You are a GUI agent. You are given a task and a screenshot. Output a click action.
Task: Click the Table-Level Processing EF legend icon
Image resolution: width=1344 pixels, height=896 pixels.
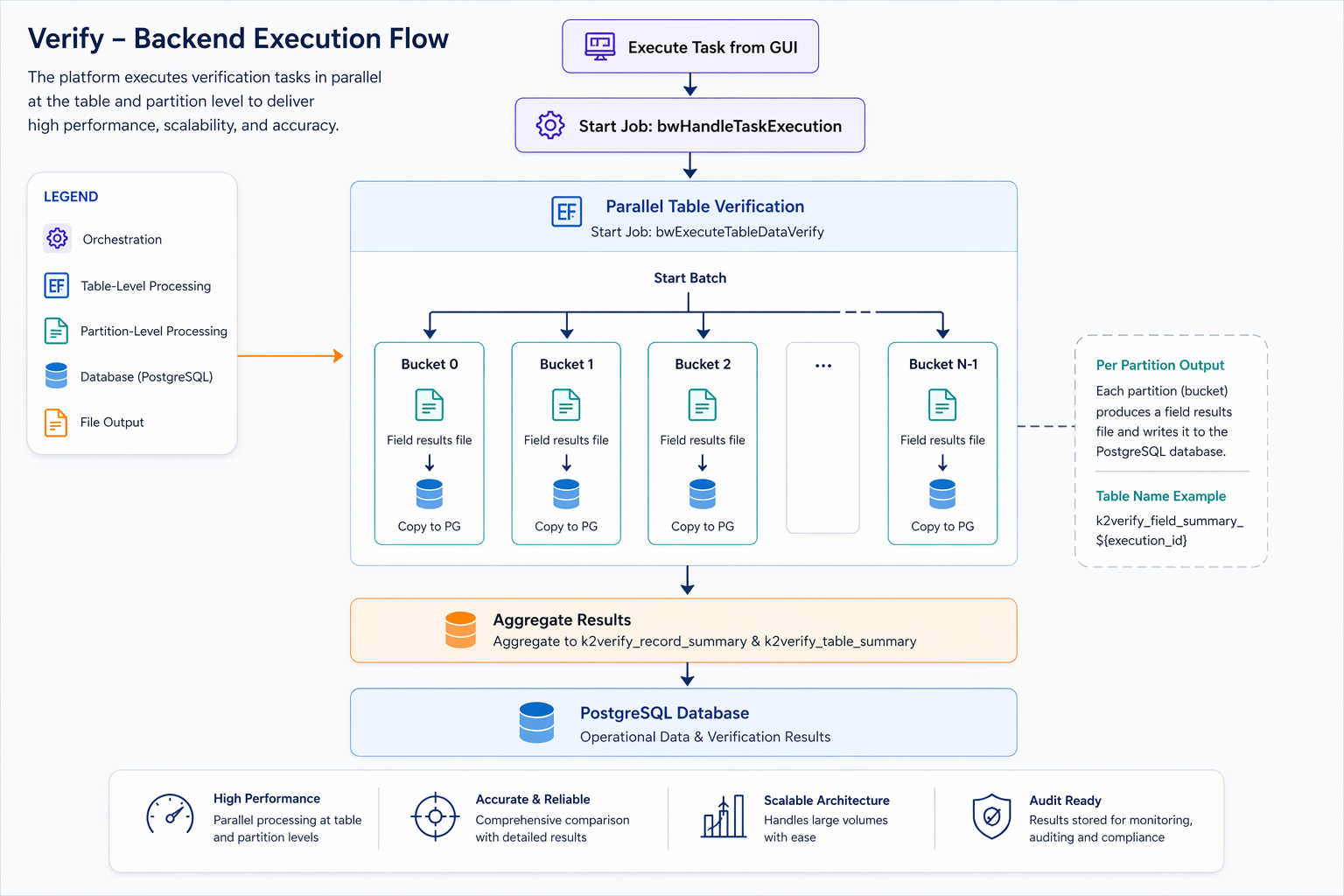[x=57, y=285]
